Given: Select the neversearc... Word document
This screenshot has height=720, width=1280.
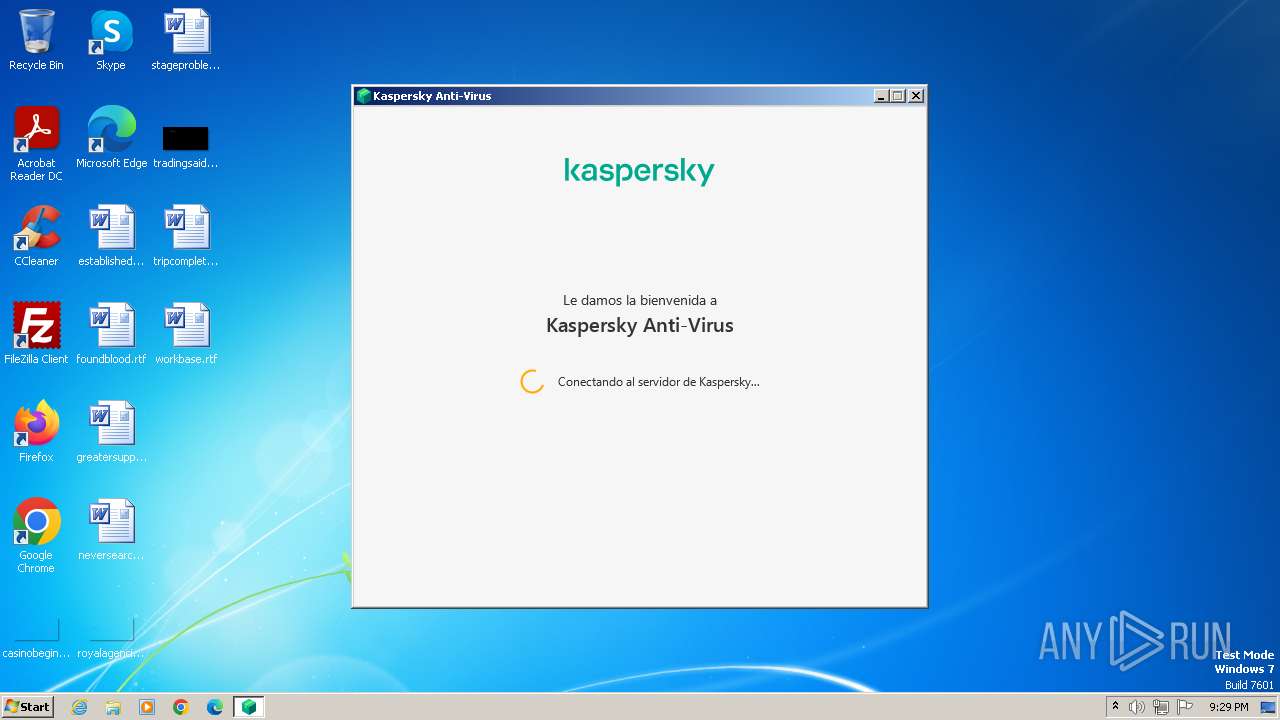Looking at the screenshot, I should pos(111,530).
